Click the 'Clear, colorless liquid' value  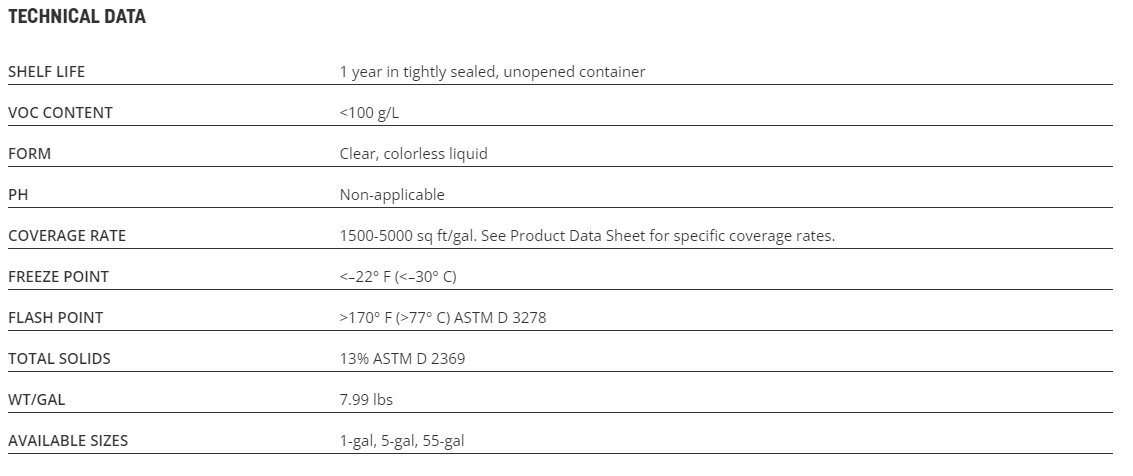[413, 153]
